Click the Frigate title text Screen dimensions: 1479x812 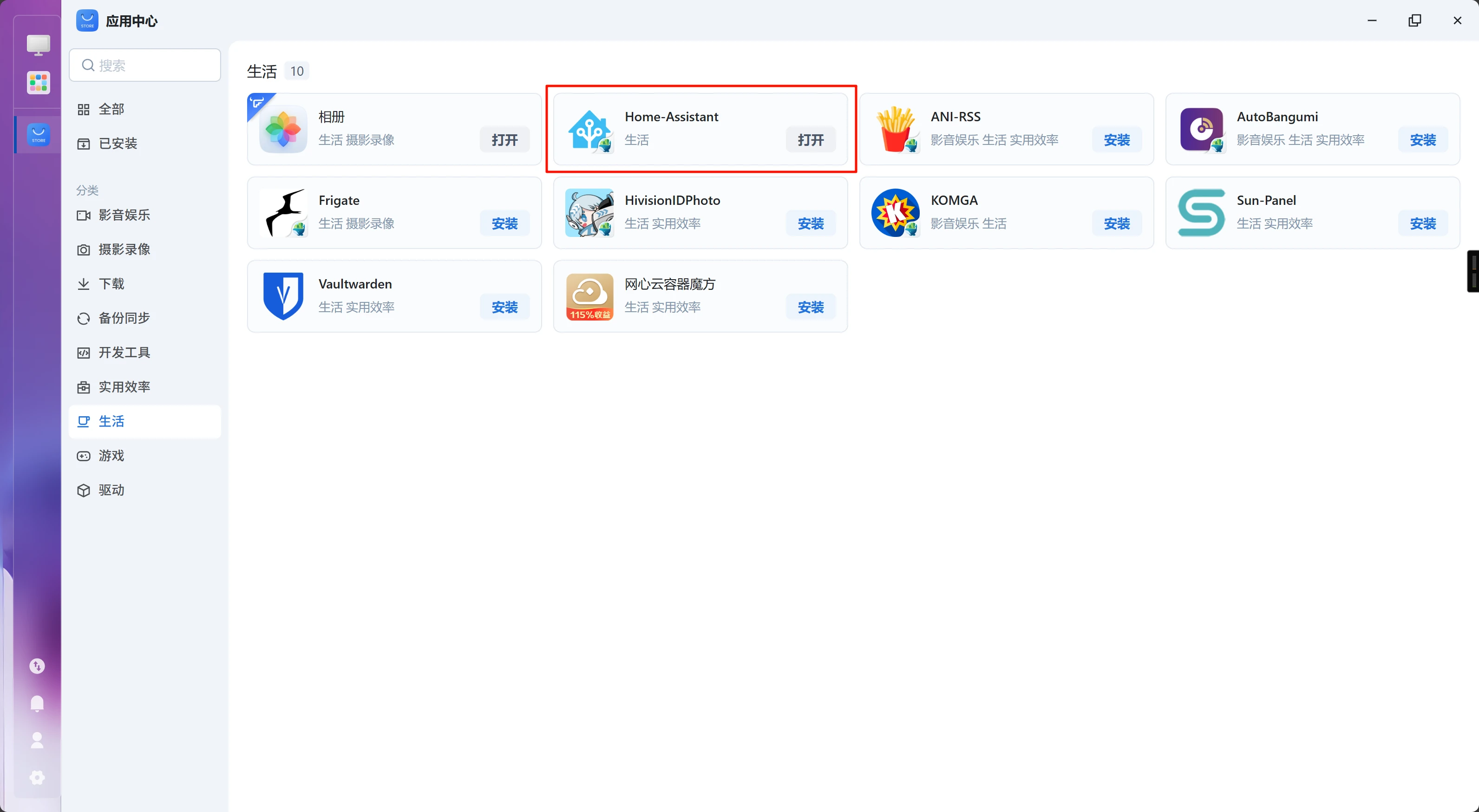pyautogui.click(x=339, y=200)
